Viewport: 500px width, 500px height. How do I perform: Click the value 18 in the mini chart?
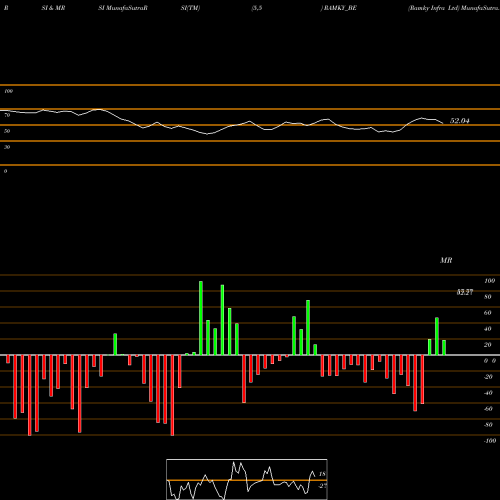coord(322,474)
